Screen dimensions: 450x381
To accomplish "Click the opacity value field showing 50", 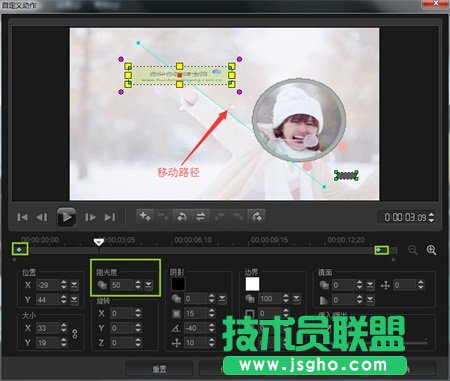I will click(122, 285).
